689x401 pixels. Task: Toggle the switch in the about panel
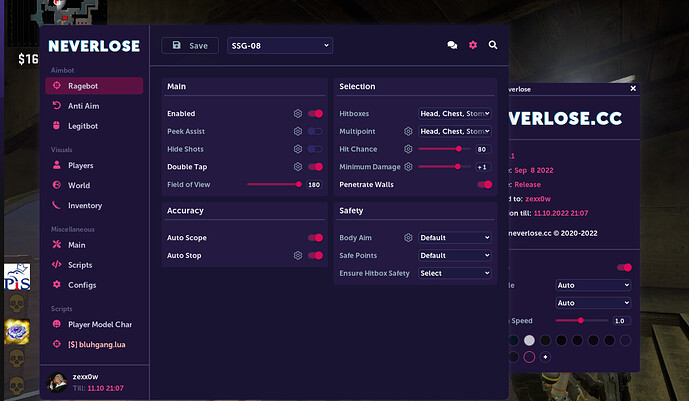pyautogui.click(x=624, y=267)
